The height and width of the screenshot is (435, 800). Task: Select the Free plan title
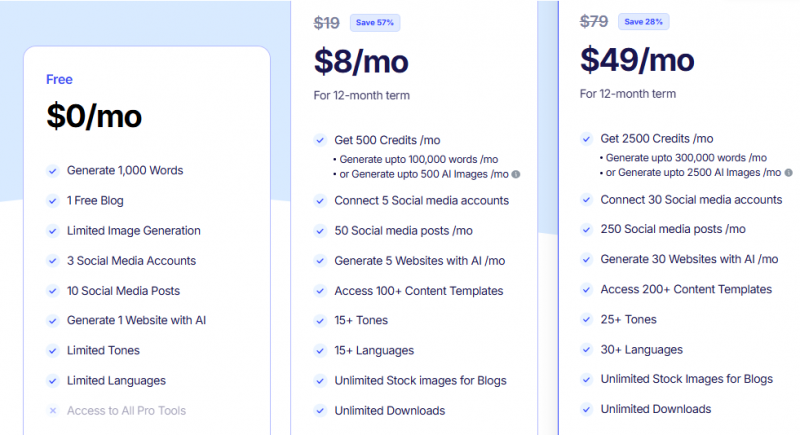coord(59,80)
